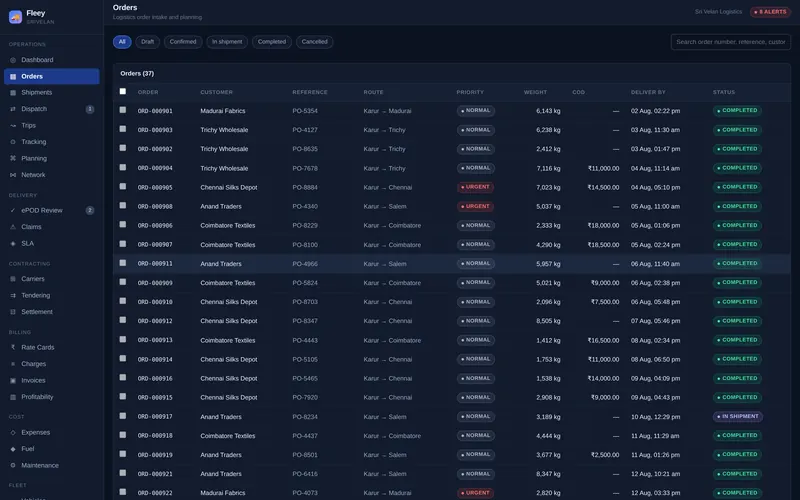Click the Rate Cards rupee icon
Screen dimensions: 800x500
point(13,347)
